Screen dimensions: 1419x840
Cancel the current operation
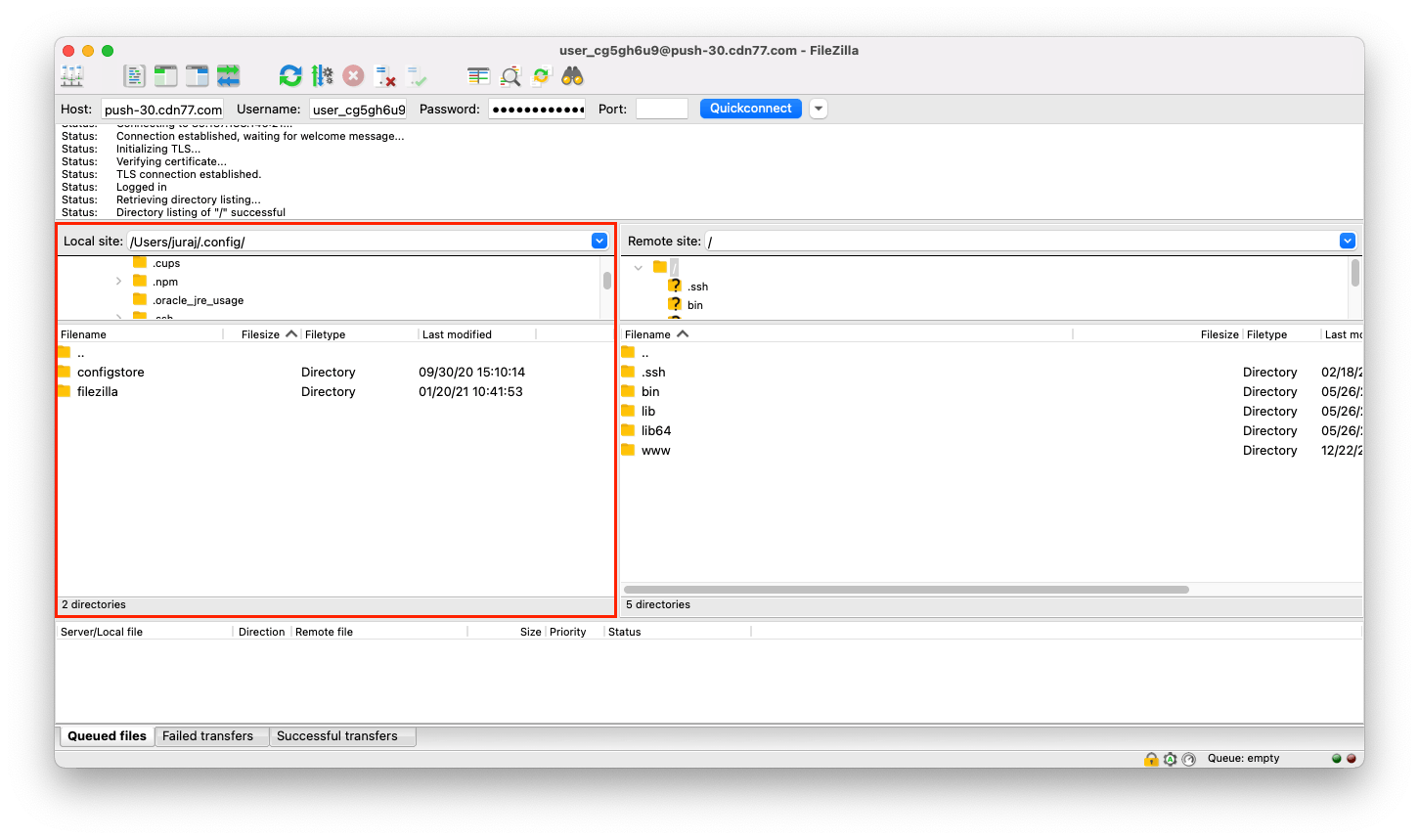pos(353,75)
